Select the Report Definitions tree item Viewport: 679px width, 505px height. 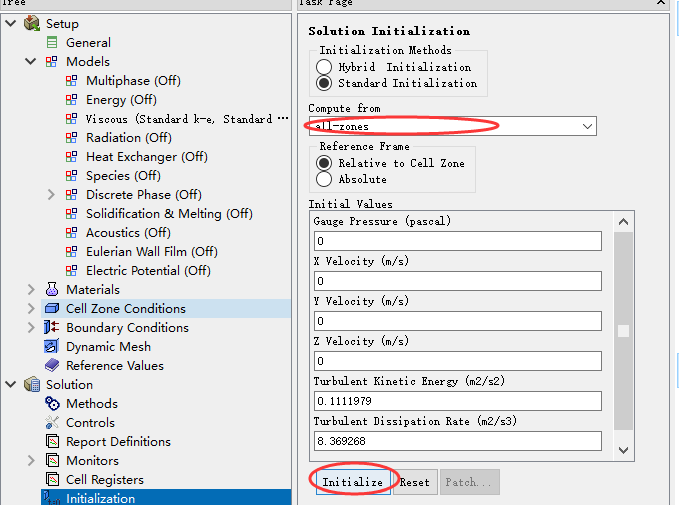pos(118,441)
